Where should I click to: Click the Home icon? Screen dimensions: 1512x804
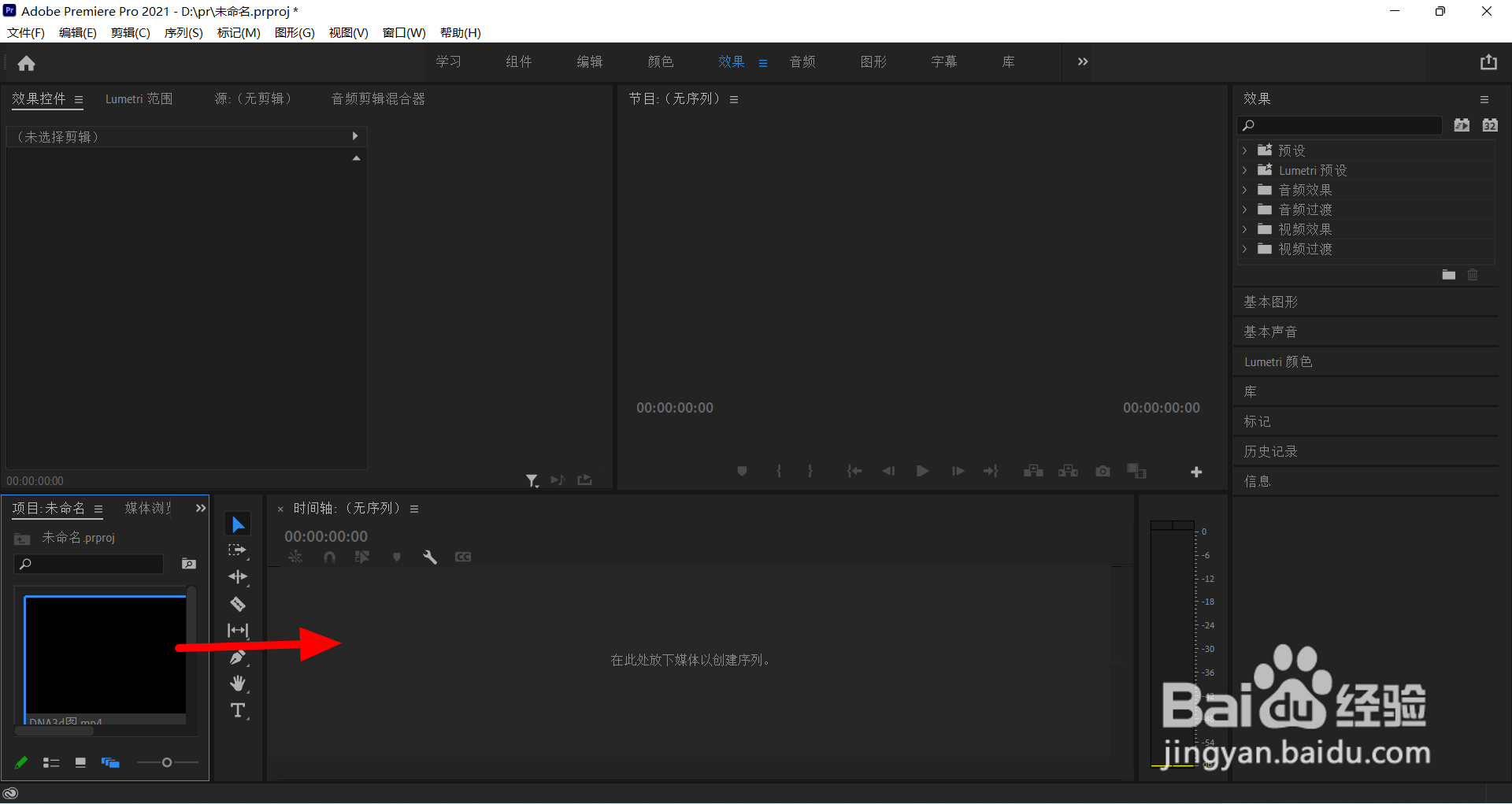pos(27,63)
